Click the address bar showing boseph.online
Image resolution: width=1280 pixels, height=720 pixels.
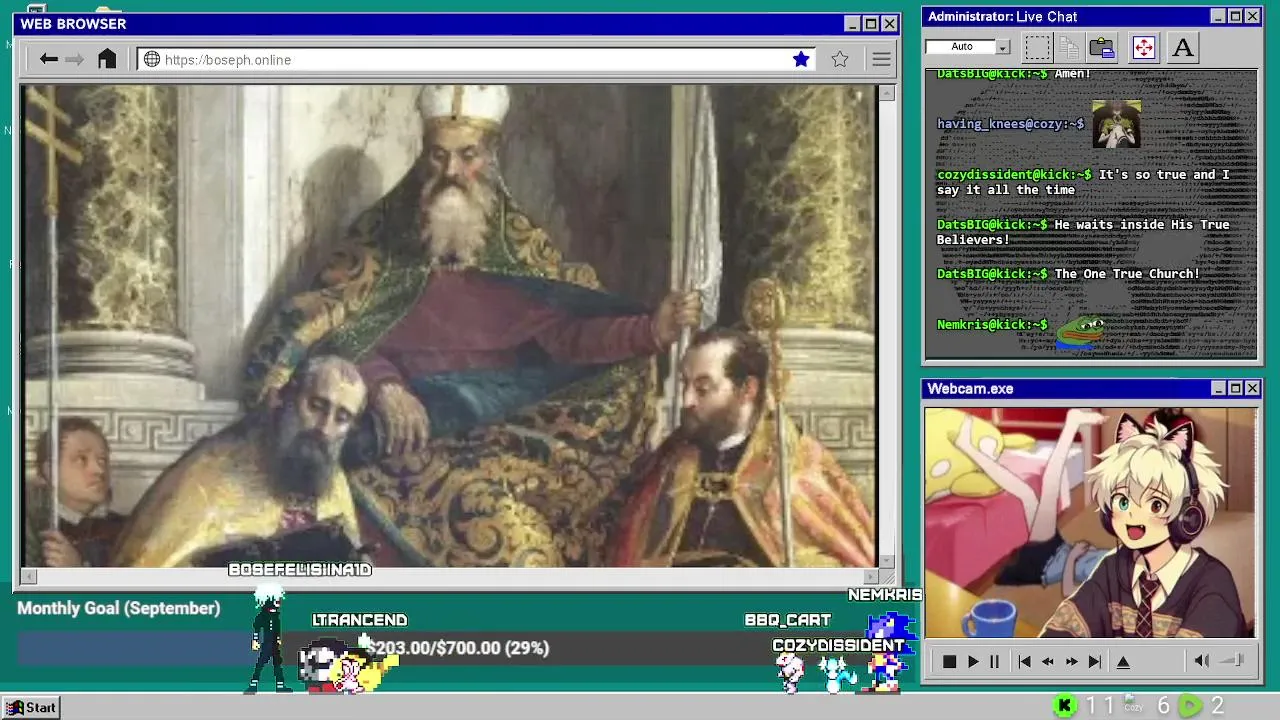tap(476, 60)
